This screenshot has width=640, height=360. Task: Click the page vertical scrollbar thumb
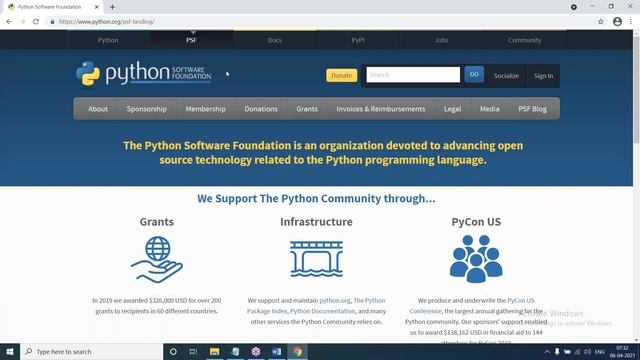click(636, 90)
